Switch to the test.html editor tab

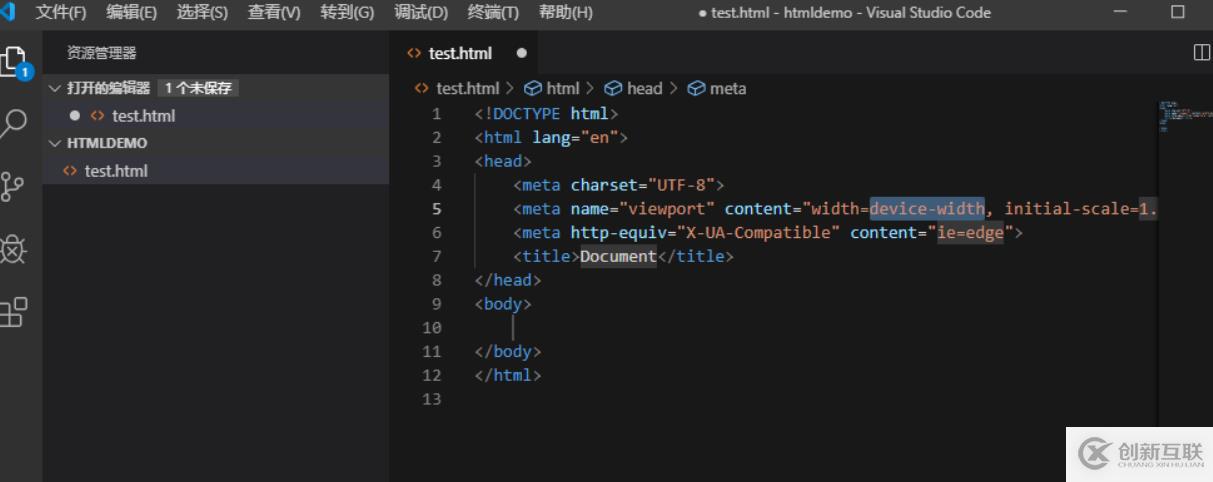pos(460,53)
